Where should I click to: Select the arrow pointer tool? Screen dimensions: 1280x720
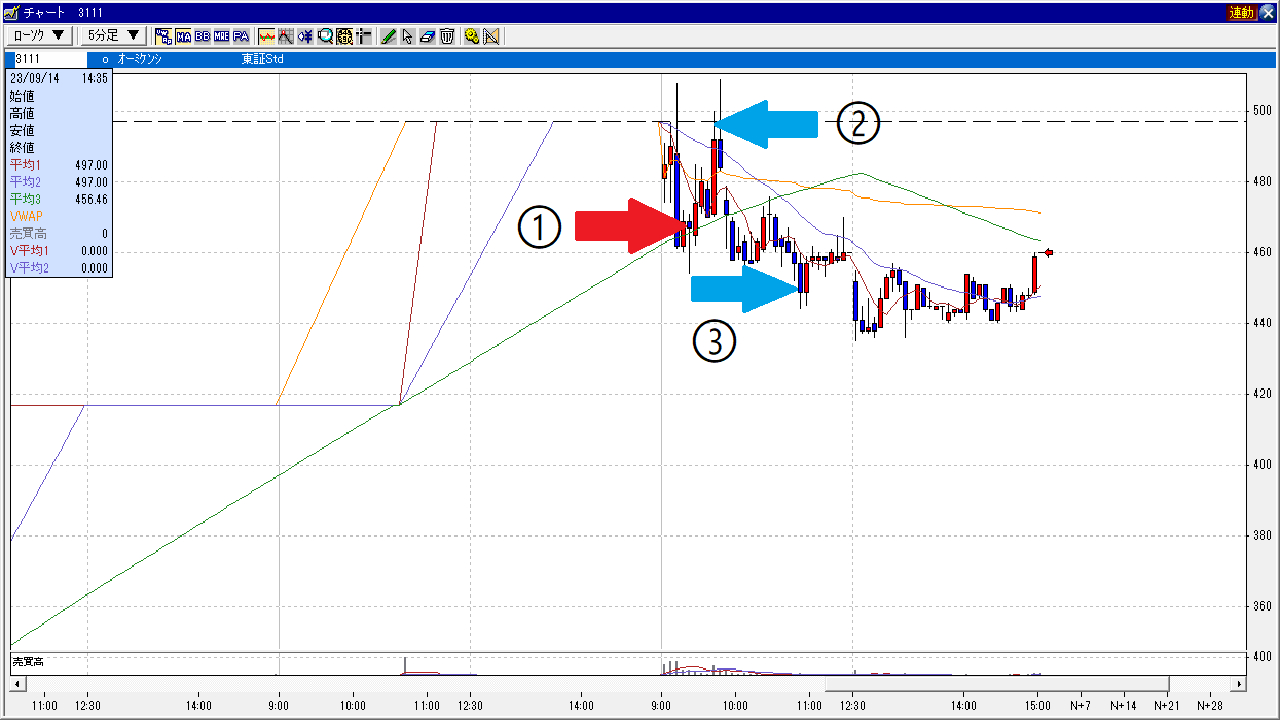(x=407, y=35)
